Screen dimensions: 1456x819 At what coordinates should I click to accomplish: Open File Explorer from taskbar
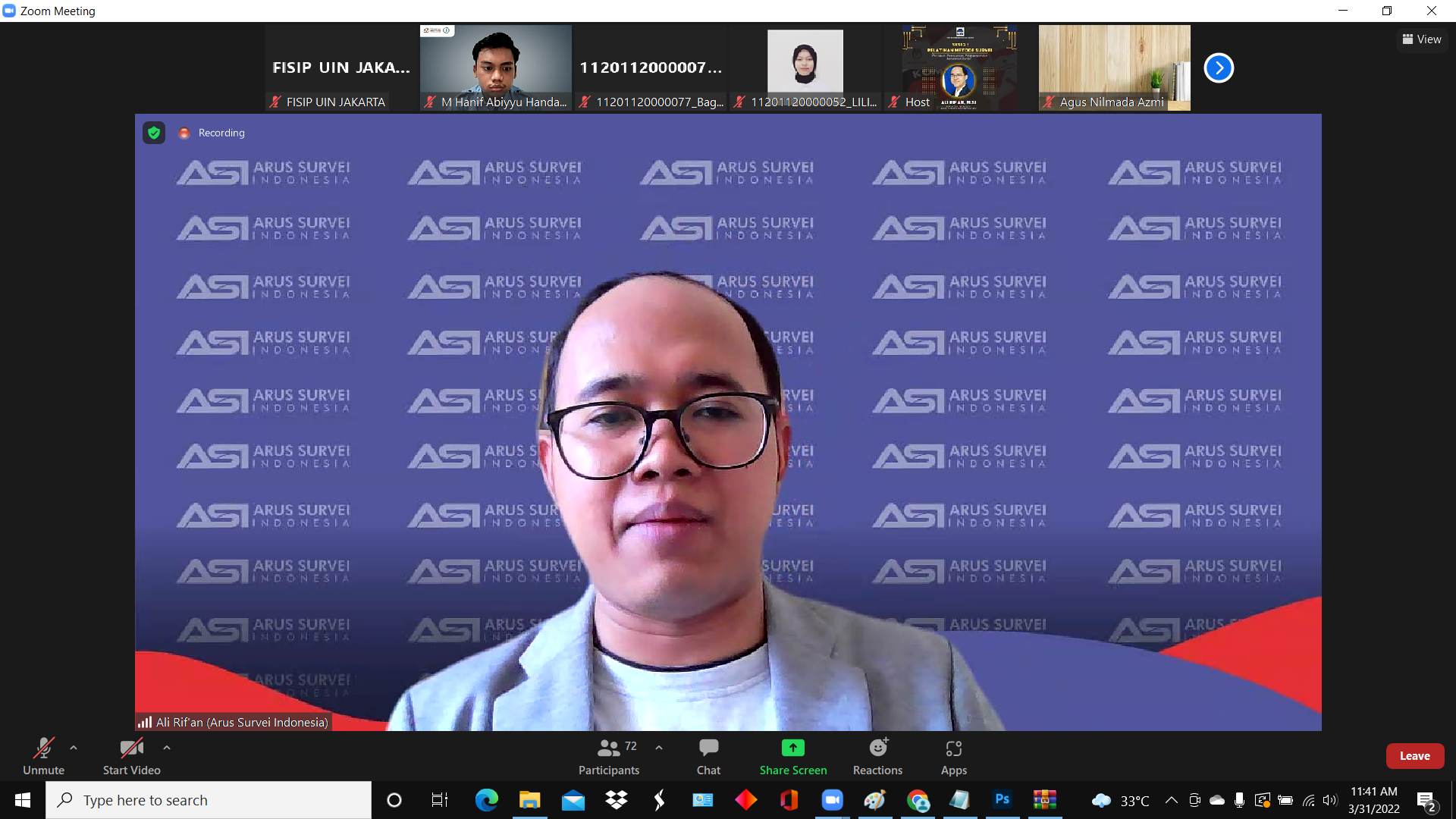coord(529,800)
